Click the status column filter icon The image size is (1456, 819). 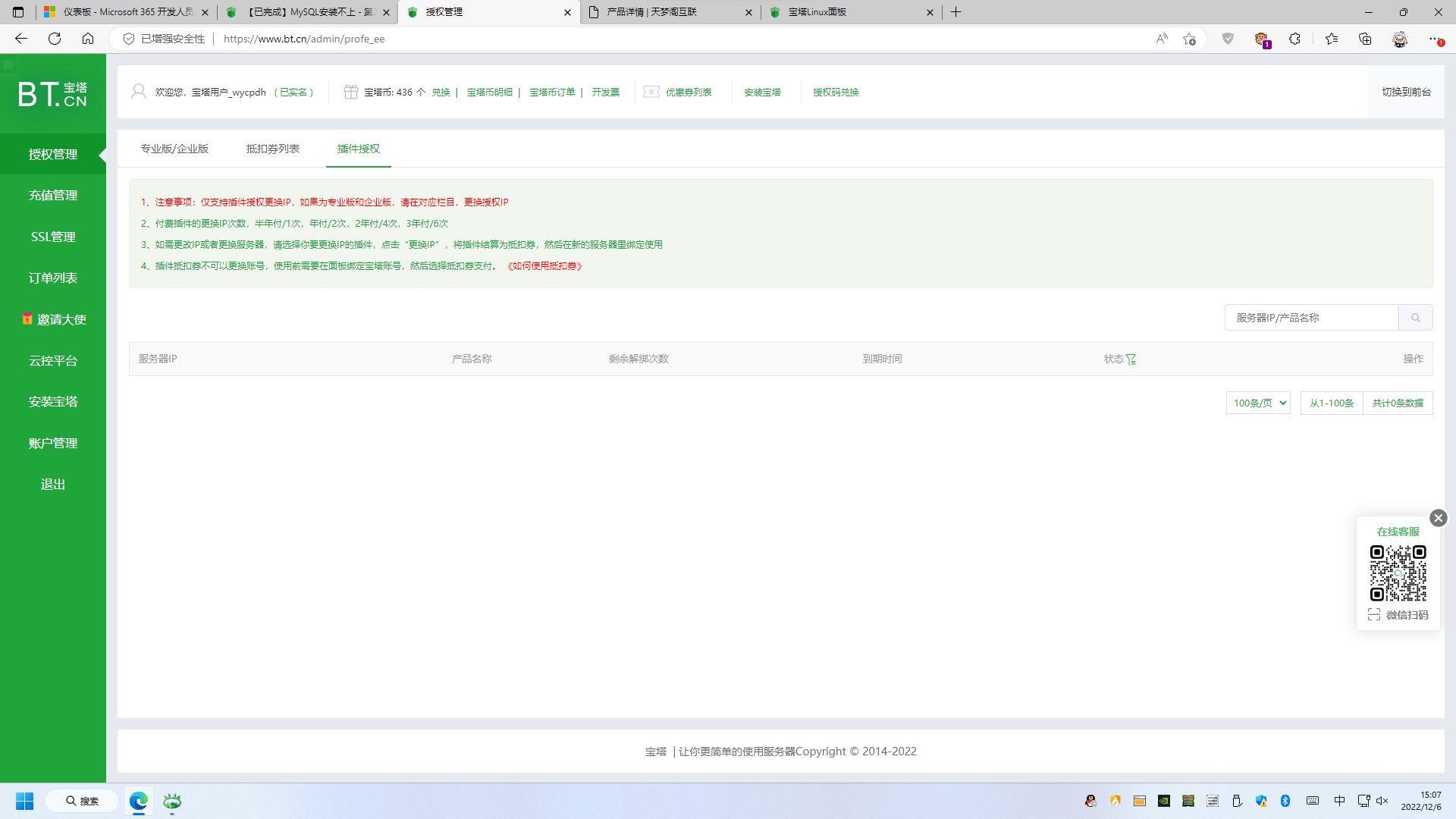[1131, 359]
